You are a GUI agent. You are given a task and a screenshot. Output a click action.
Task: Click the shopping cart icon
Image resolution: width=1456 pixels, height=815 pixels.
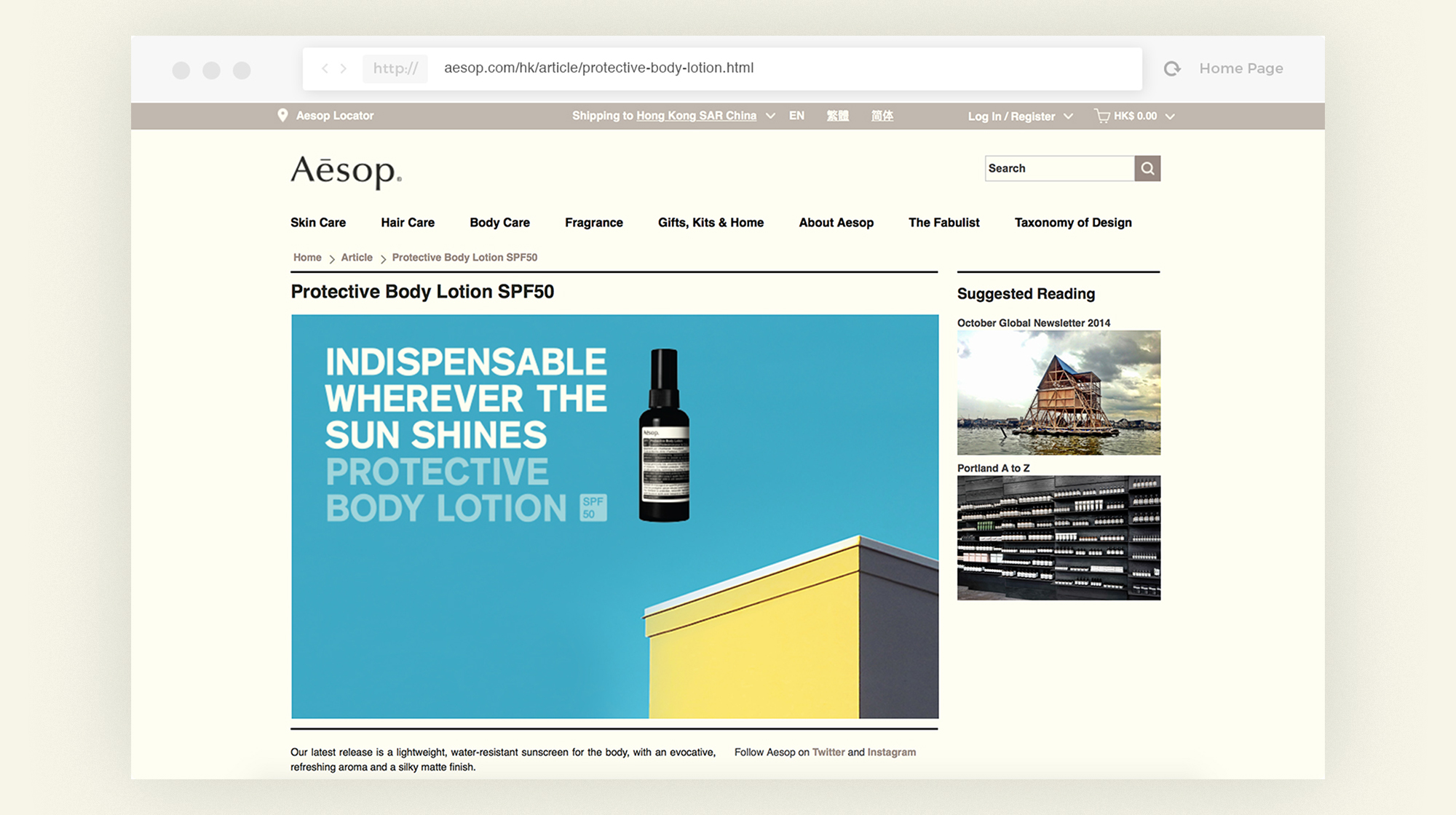click(1102, 116)
